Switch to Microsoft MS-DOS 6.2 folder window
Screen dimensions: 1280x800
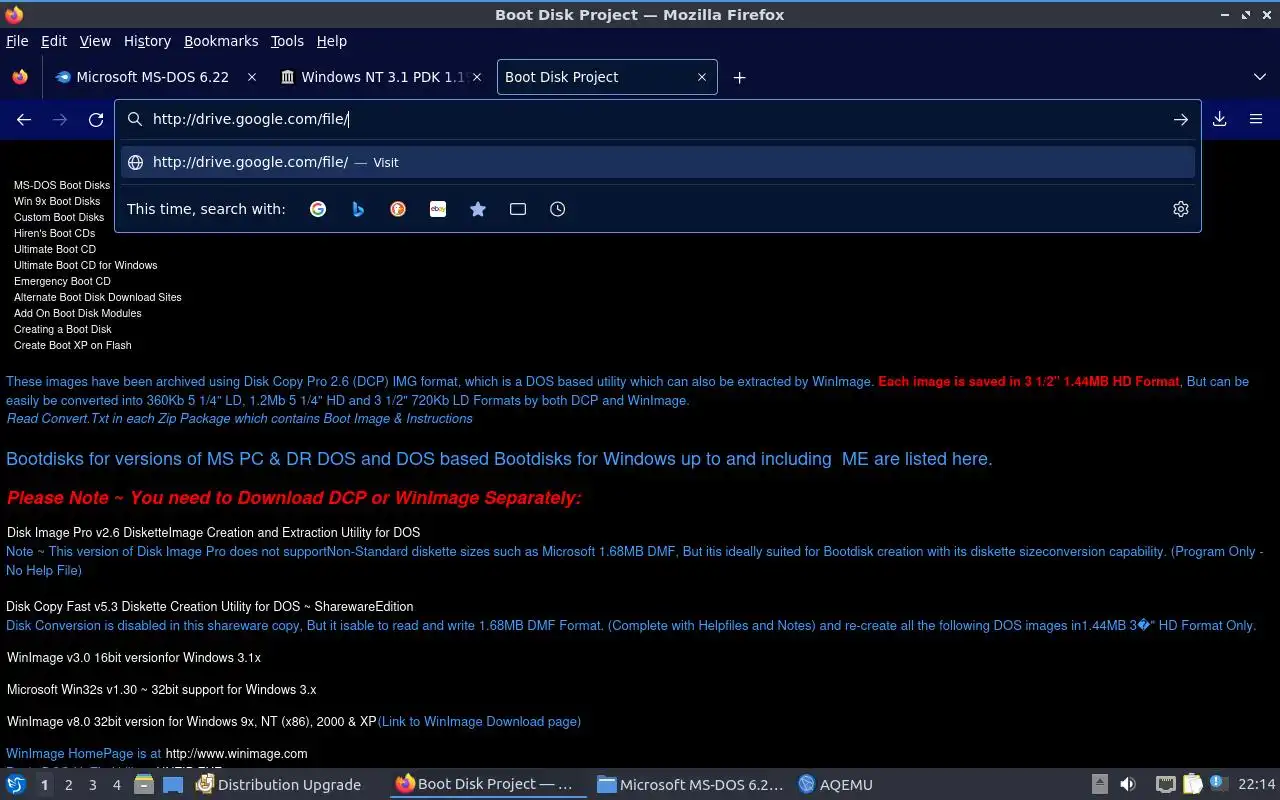coord(689,784)
